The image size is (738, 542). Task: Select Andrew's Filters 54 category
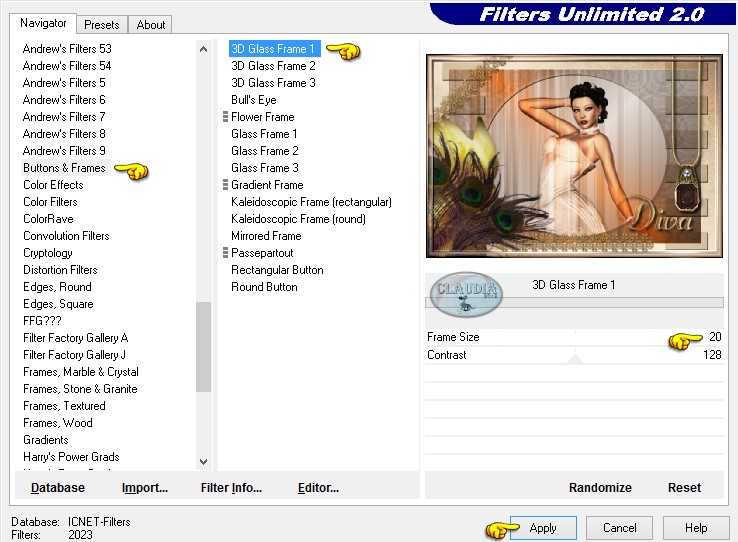[x=67, y=66]
